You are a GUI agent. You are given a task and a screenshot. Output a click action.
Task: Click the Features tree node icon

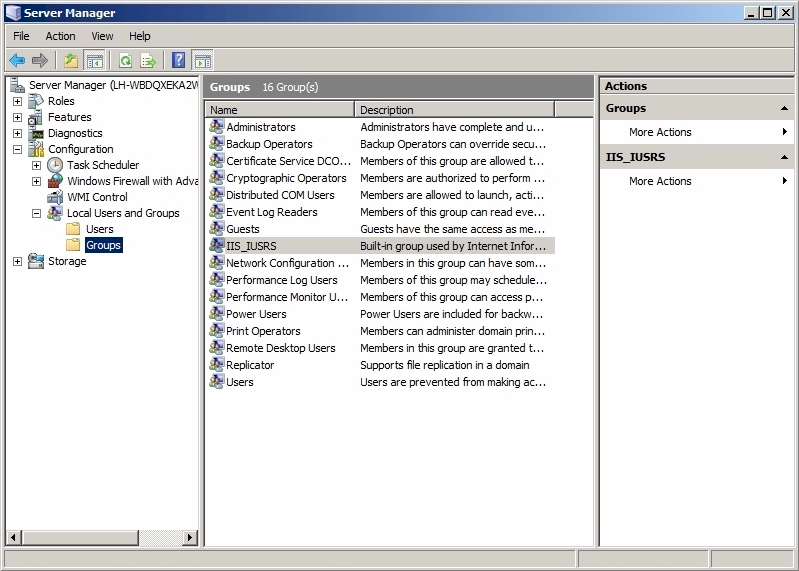tap(36, 117)
